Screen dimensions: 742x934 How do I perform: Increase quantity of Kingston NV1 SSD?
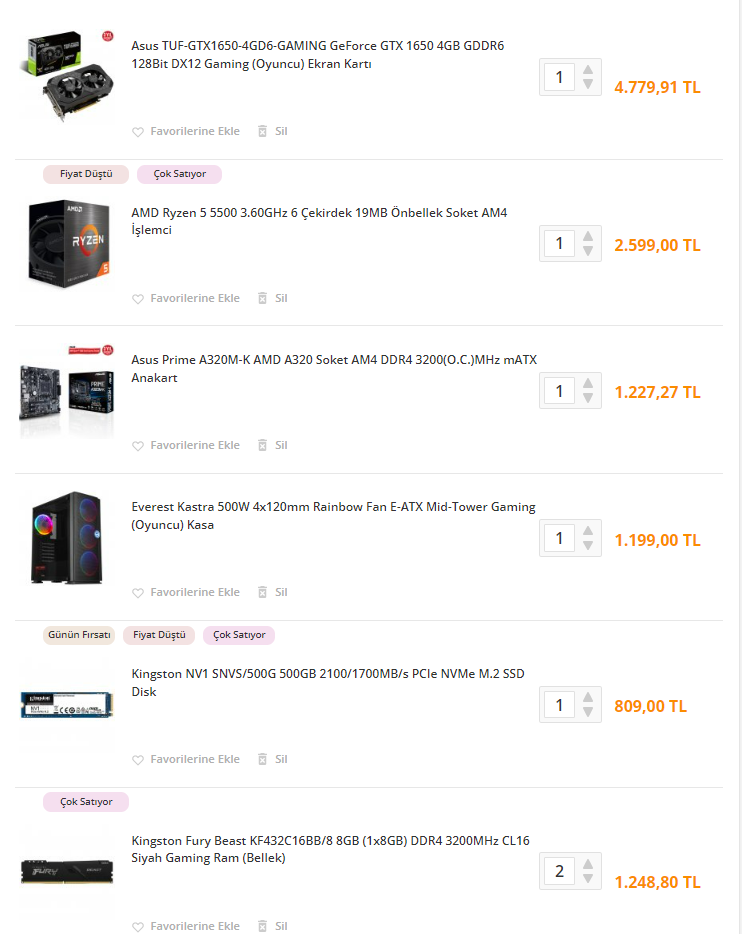(x=588, y=697)
